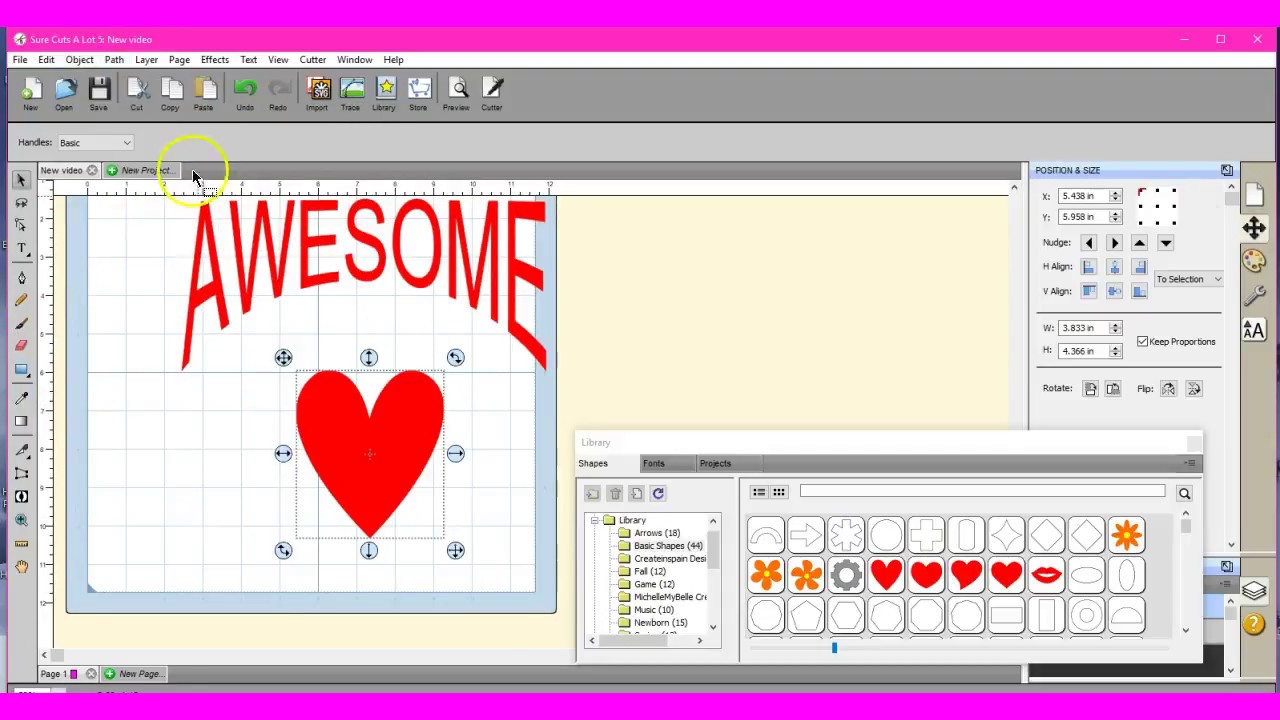Open the Layers panel icon

click(1254, 591)
